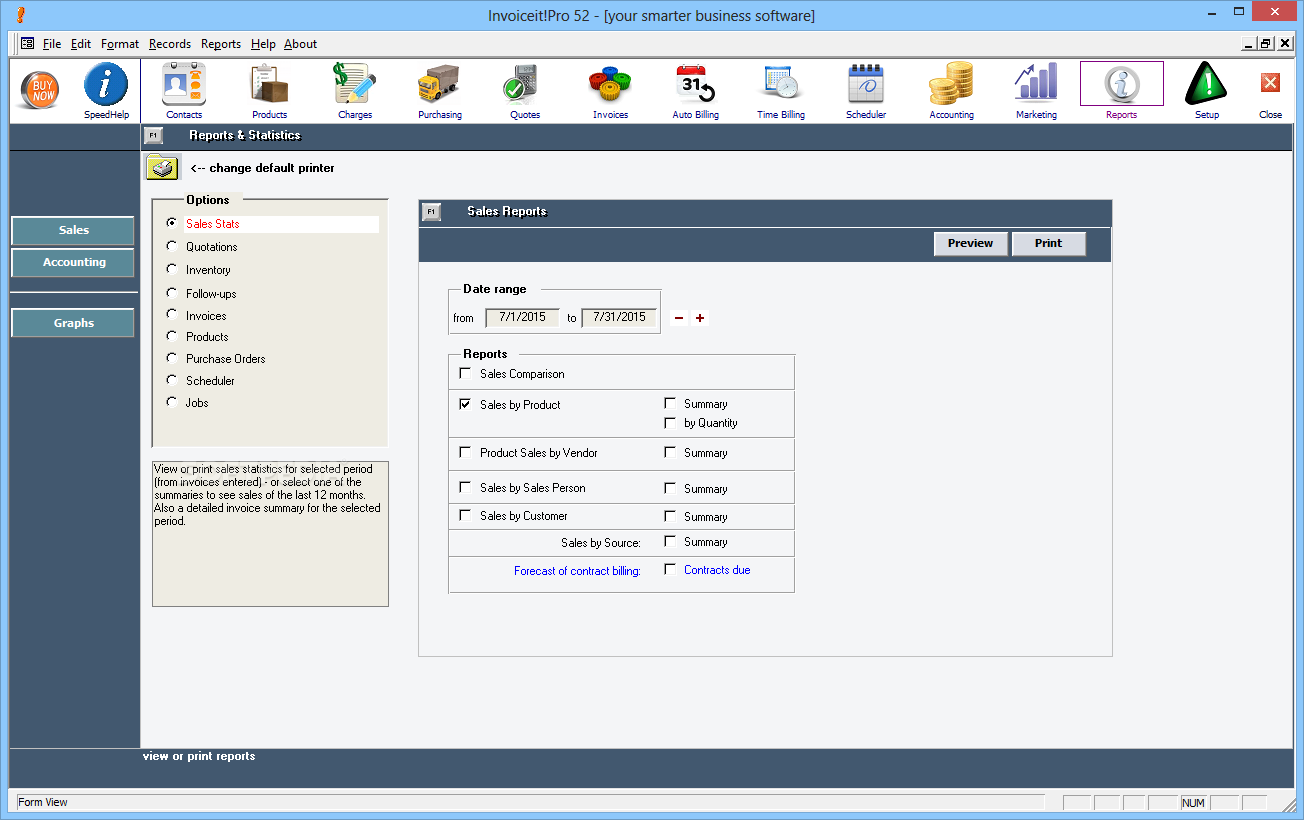Restore the inner document window

(x=1266, y=44)
